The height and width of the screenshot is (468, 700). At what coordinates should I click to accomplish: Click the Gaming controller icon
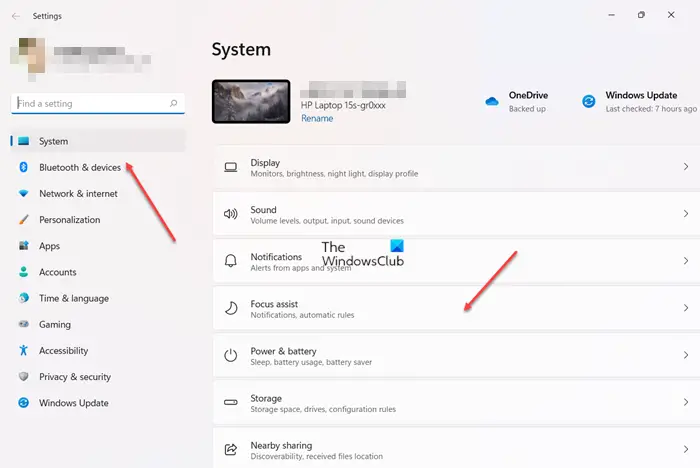coord(24,324)
